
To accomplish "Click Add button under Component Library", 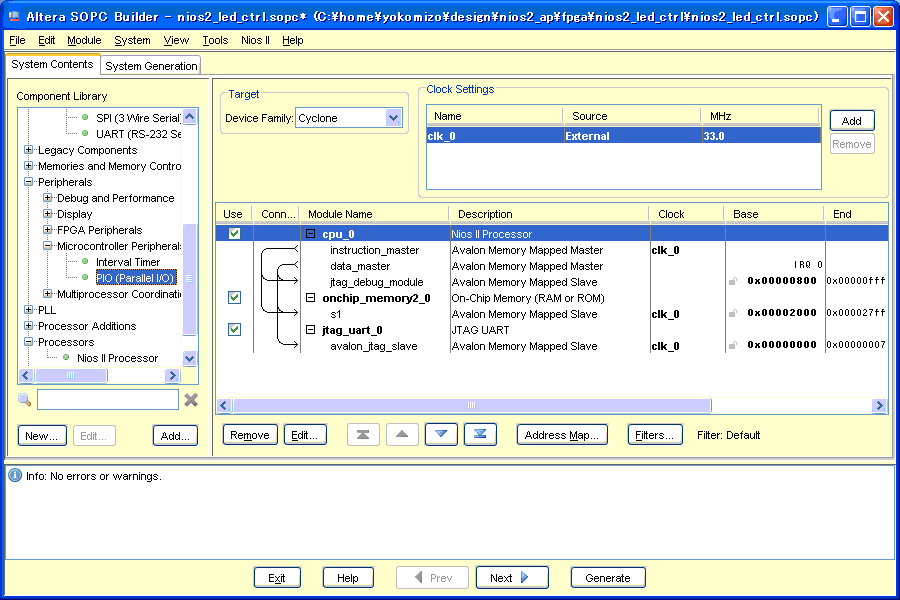I will (x=175, y=436).
